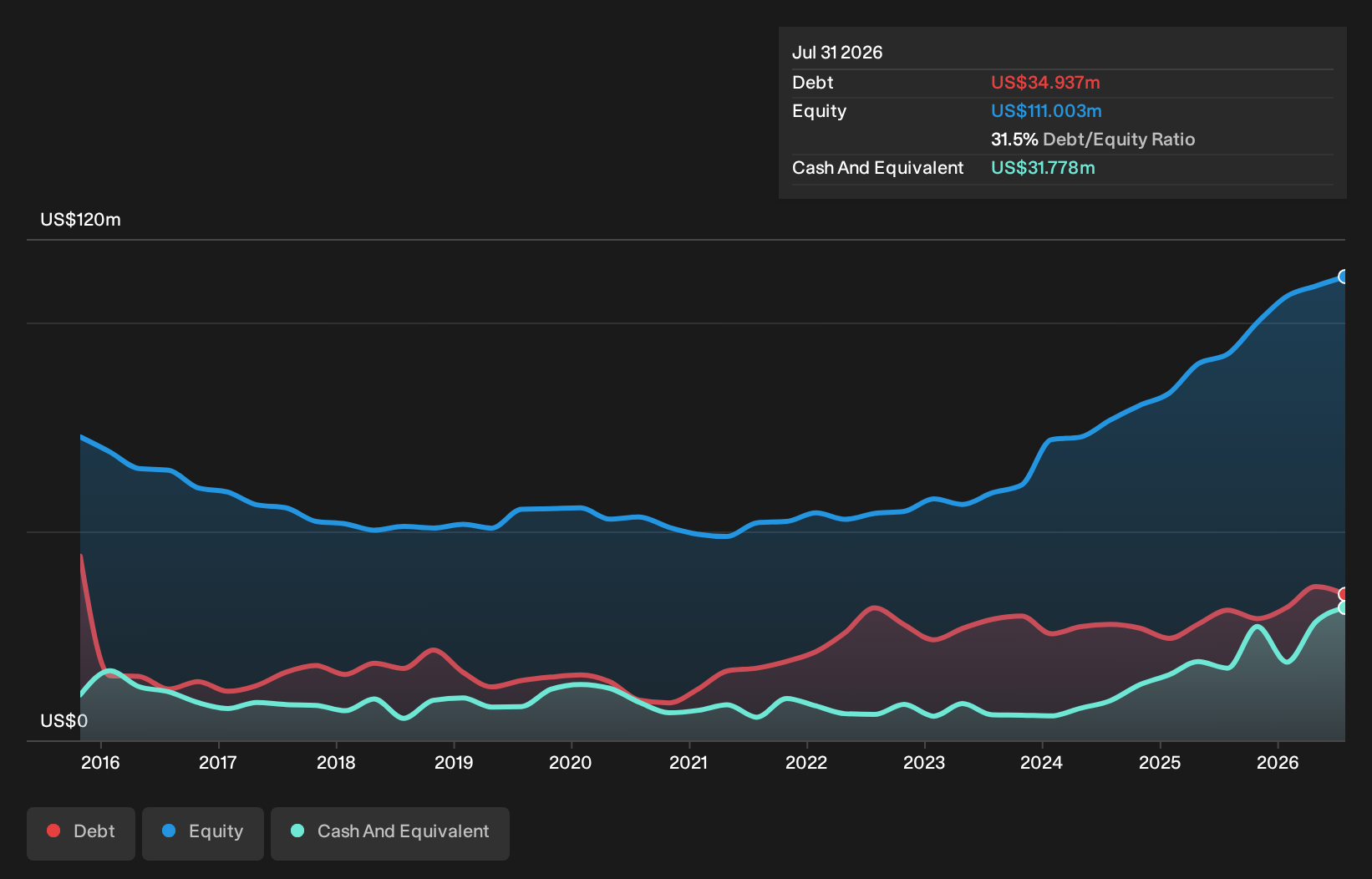Select the US$31.778m cash value
The image size is (1372, 879).
coord(1043,168)
